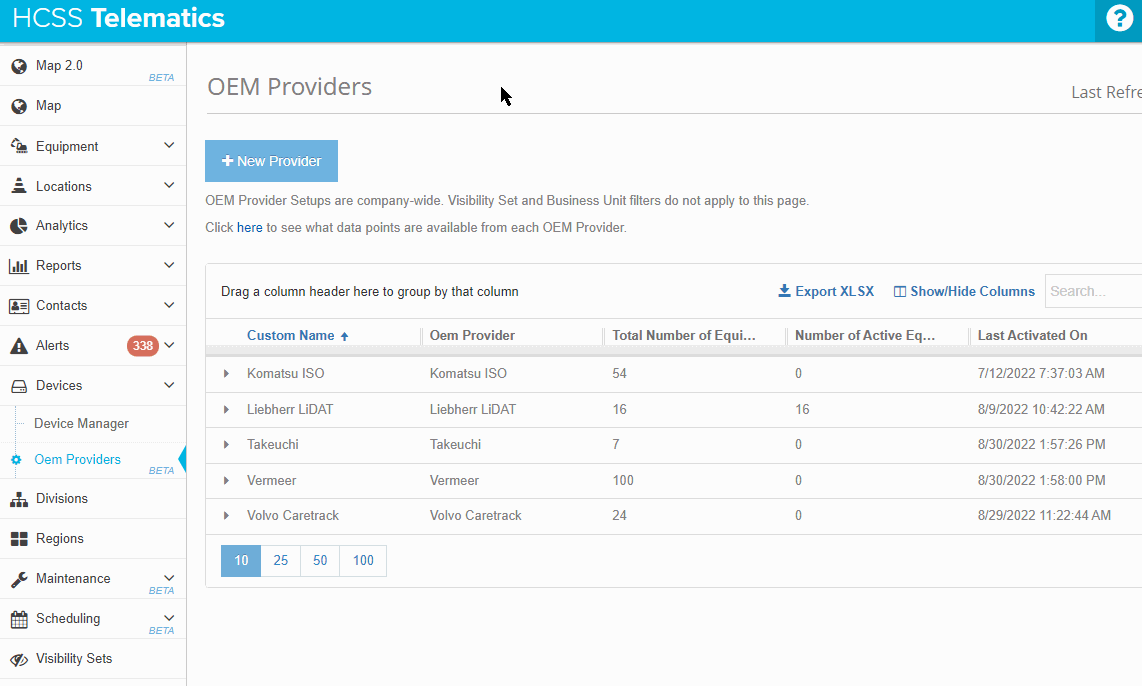Click the Maintenance wrench icon

[19, 579]
